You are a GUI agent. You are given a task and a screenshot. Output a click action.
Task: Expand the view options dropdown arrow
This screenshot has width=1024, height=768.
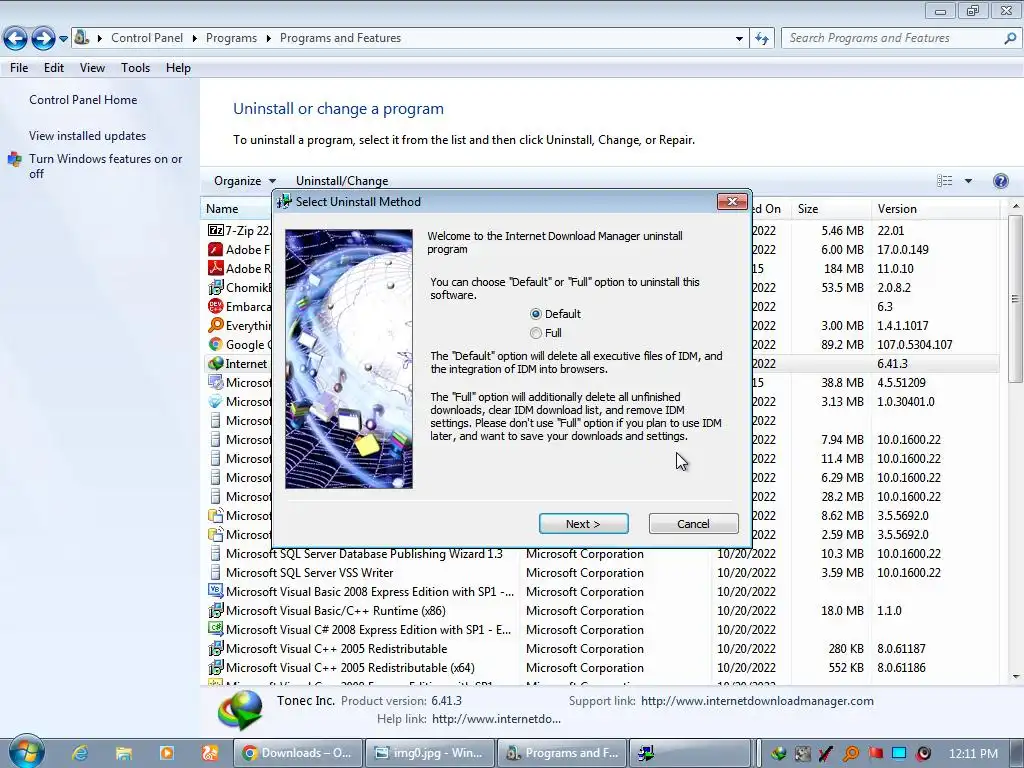tap(968, 181)
